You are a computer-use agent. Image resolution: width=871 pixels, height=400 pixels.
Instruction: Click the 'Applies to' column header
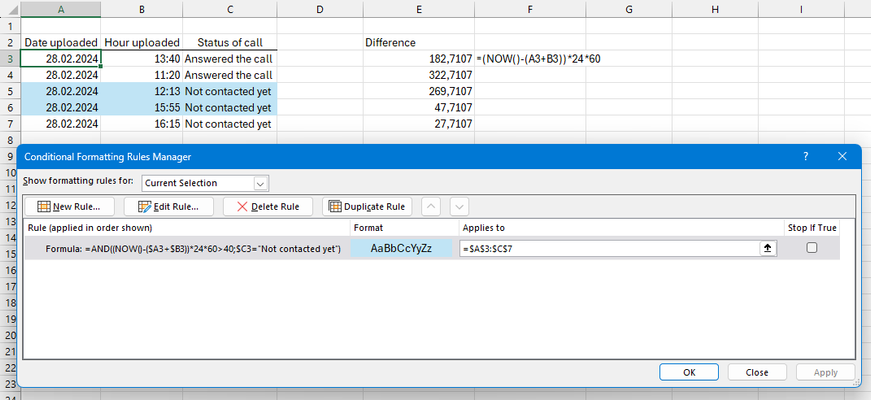click(x=621, y=228)
